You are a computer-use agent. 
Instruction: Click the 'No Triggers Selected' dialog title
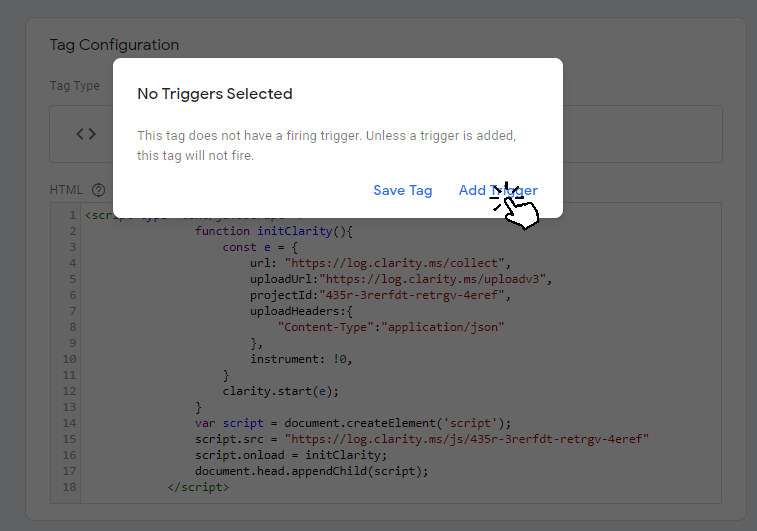point(215,94)
